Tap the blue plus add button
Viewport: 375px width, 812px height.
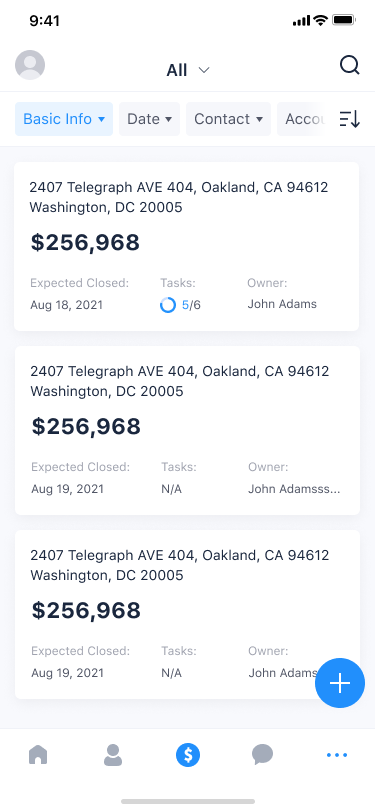tap(340, 683)
